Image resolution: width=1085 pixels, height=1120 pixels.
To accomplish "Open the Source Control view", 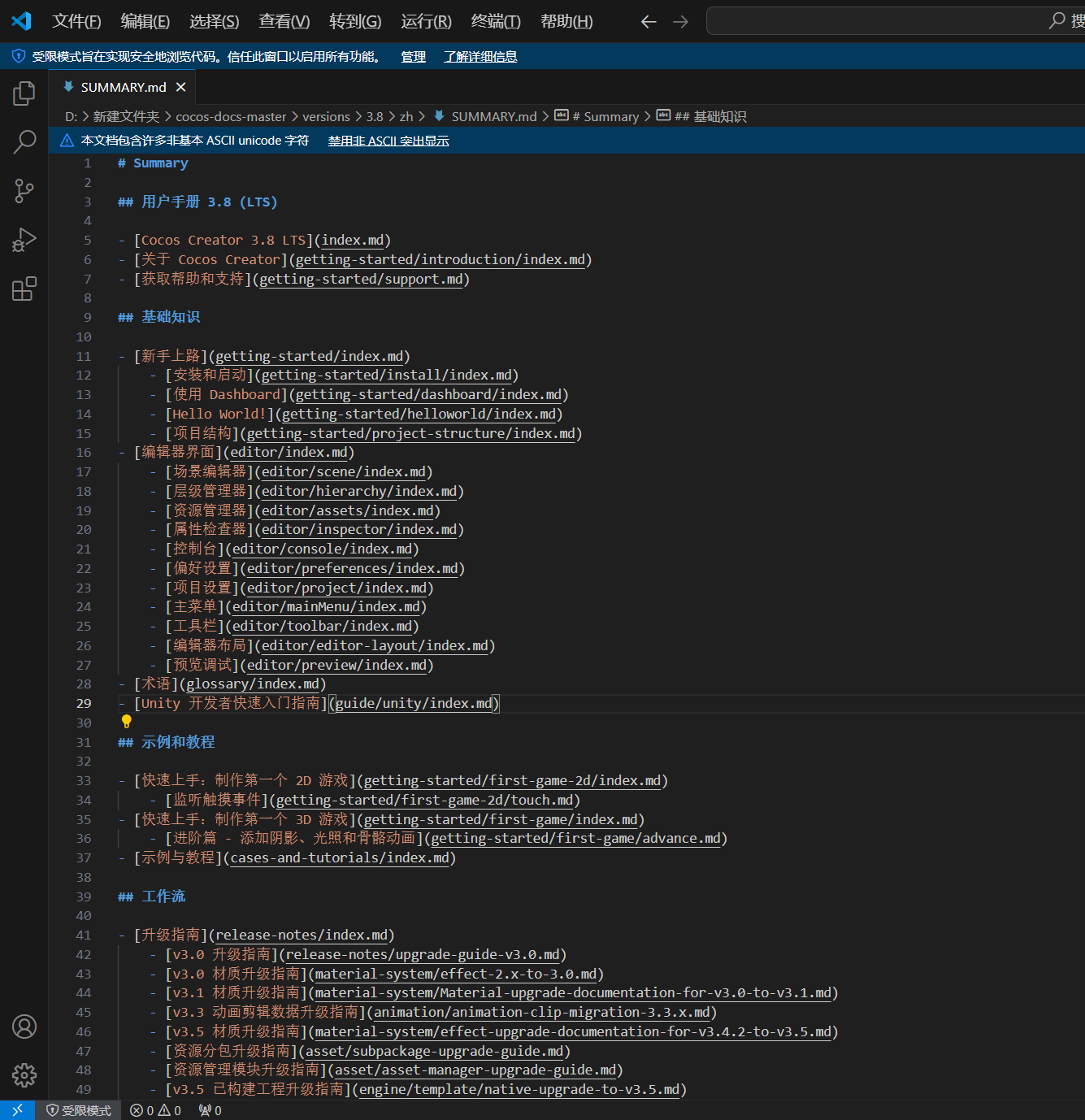I will click(24, 191).
